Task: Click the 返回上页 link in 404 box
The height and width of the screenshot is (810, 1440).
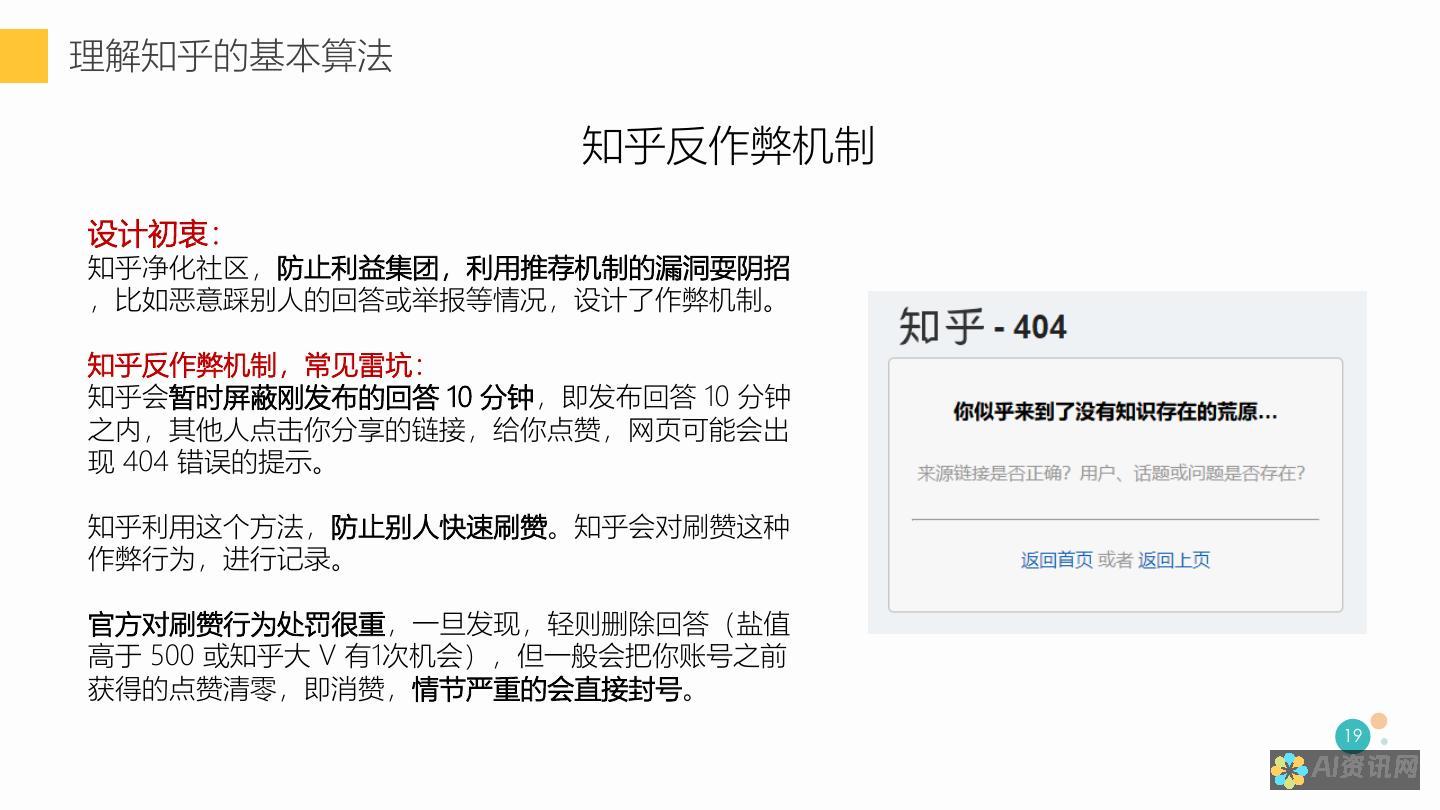Action: click(1174, 560)
